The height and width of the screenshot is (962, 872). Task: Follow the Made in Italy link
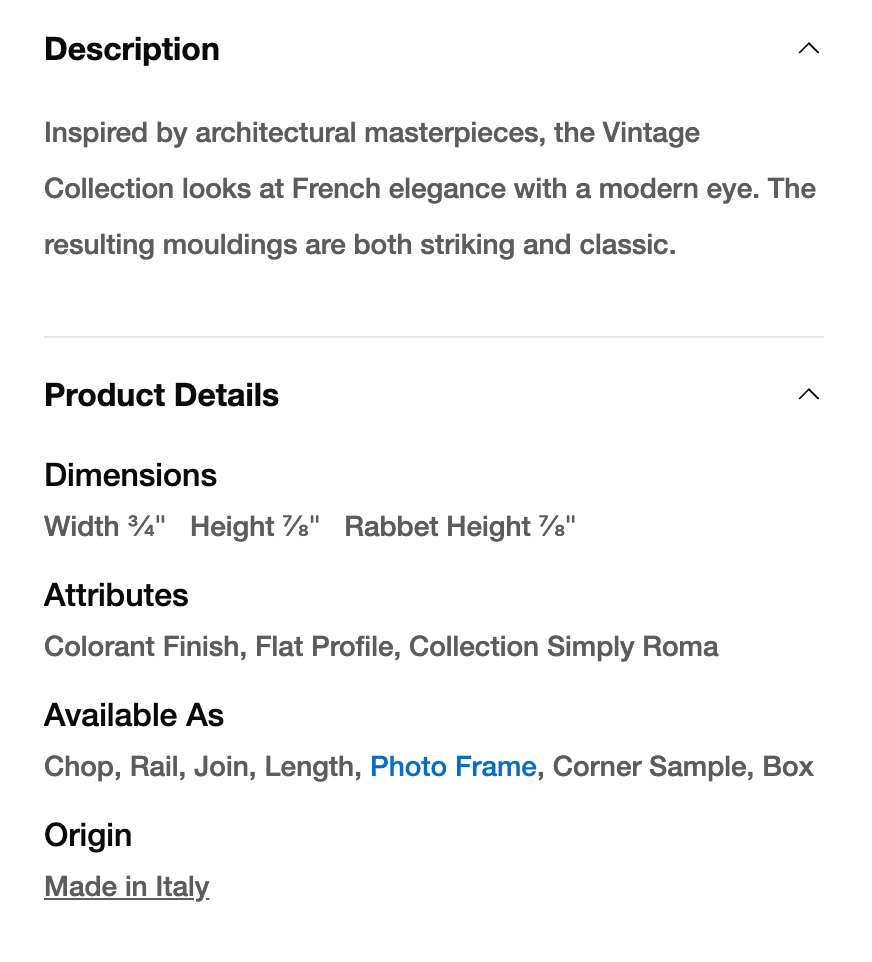click(x=127, y=887)
